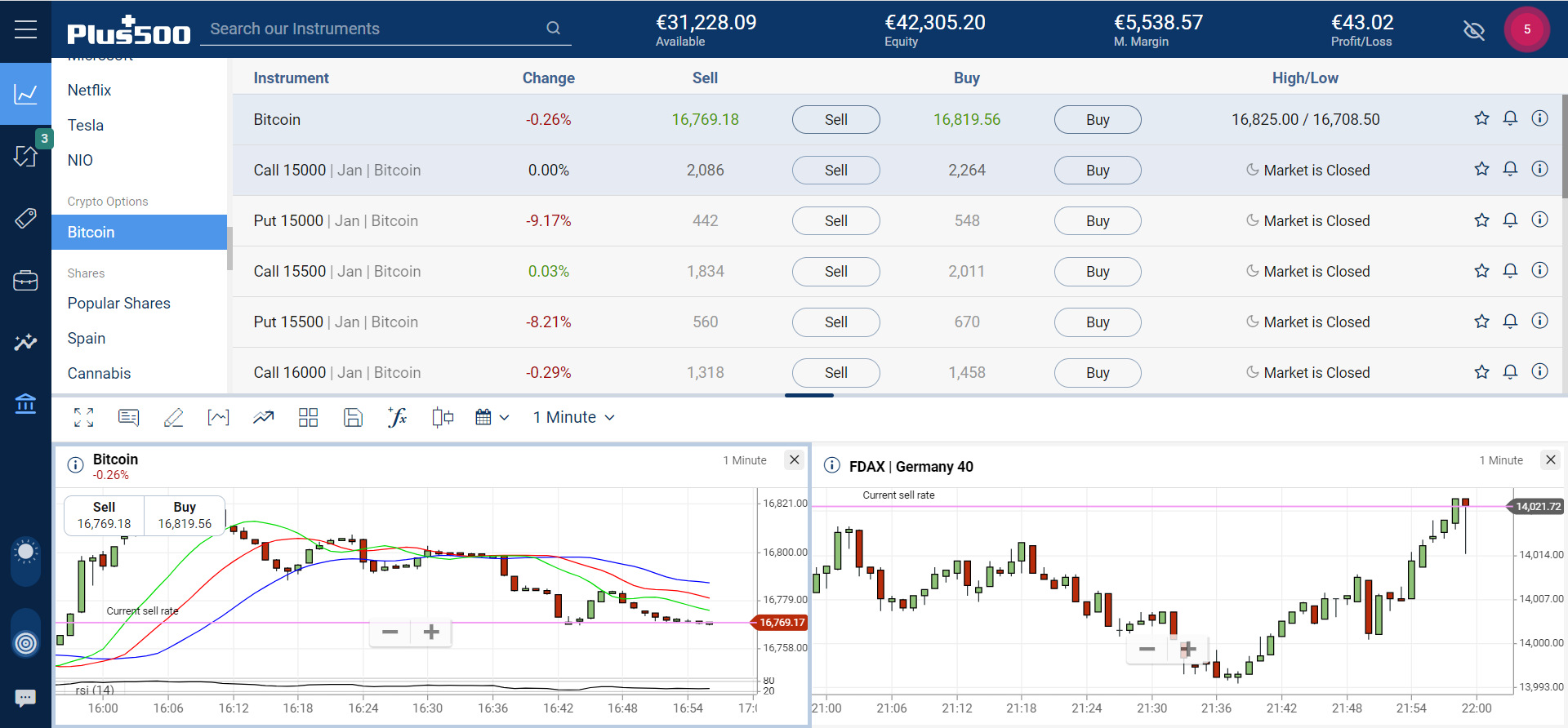
Task: Open notifications badge showing 5
Action: 1526,29
